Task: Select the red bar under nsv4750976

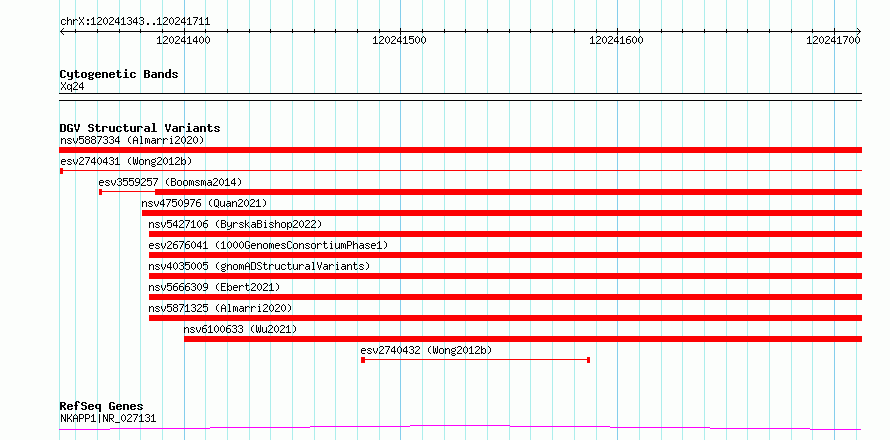Action: 502,213
